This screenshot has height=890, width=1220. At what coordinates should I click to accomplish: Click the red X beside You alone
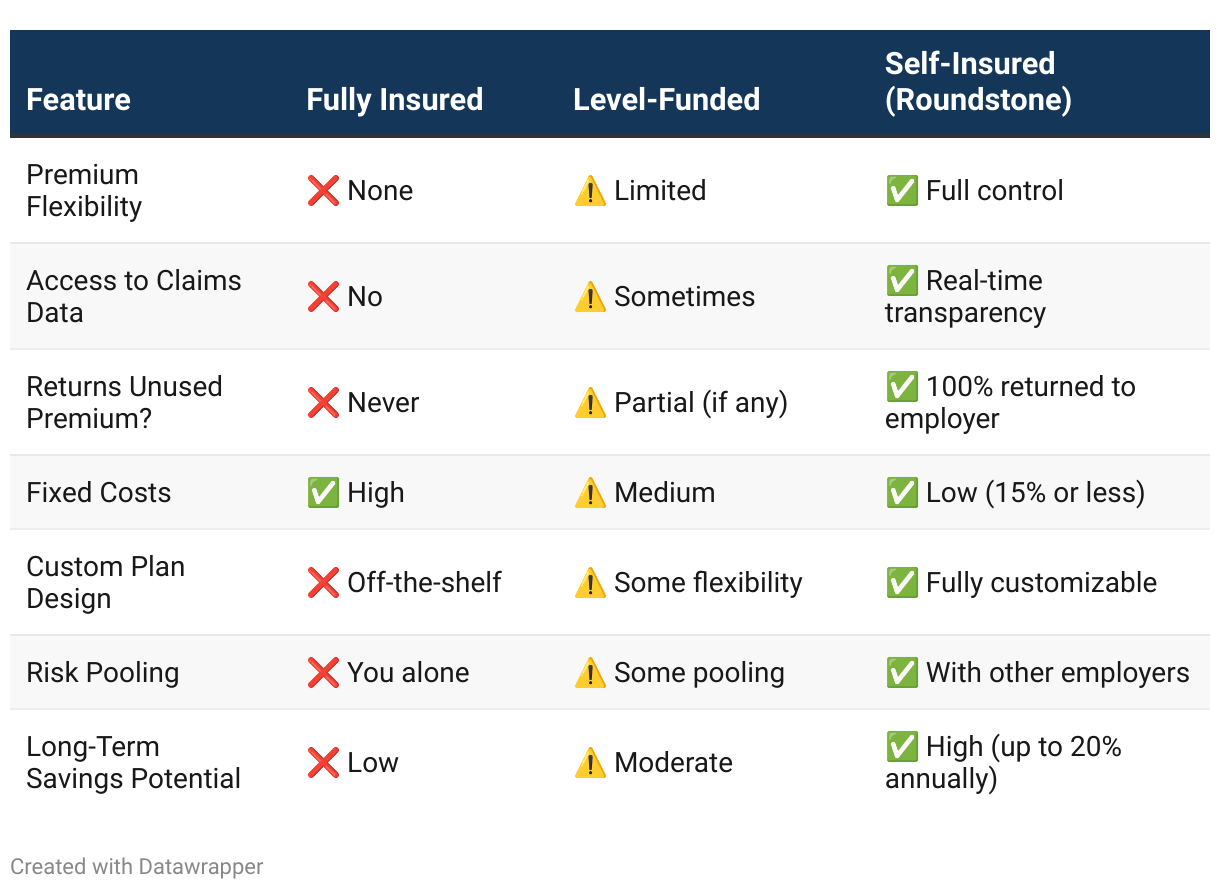tap(323, 673)
